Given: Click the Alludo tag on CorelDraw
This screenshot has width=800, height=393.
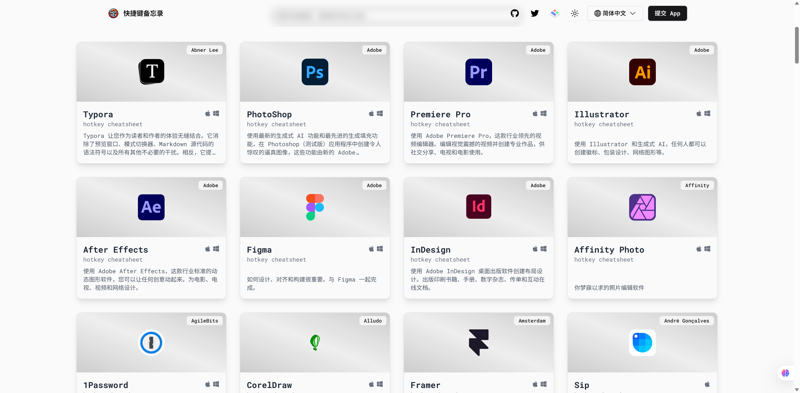Looking at the screenshot, I should point(373,321).
